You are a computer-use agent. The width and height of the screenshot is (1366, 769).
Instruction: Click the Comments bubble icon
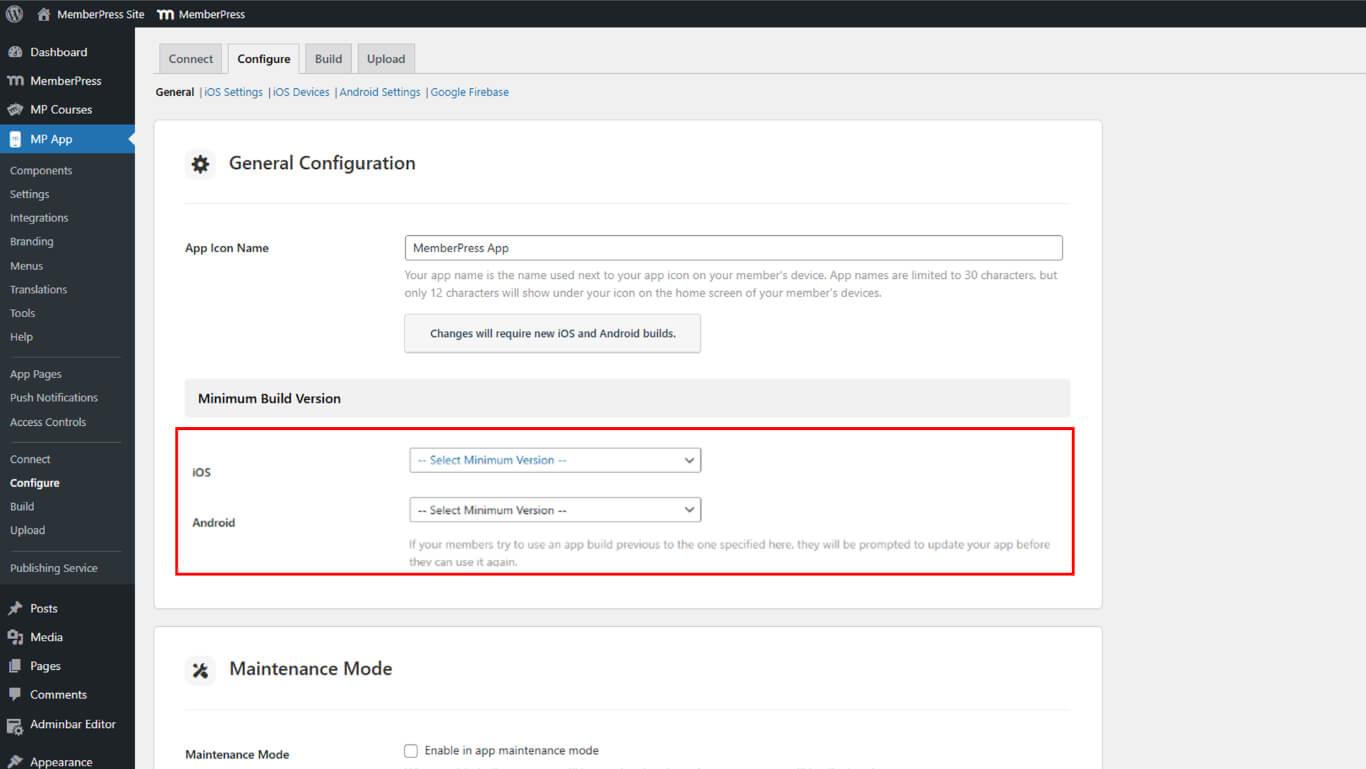coord(15,695)
